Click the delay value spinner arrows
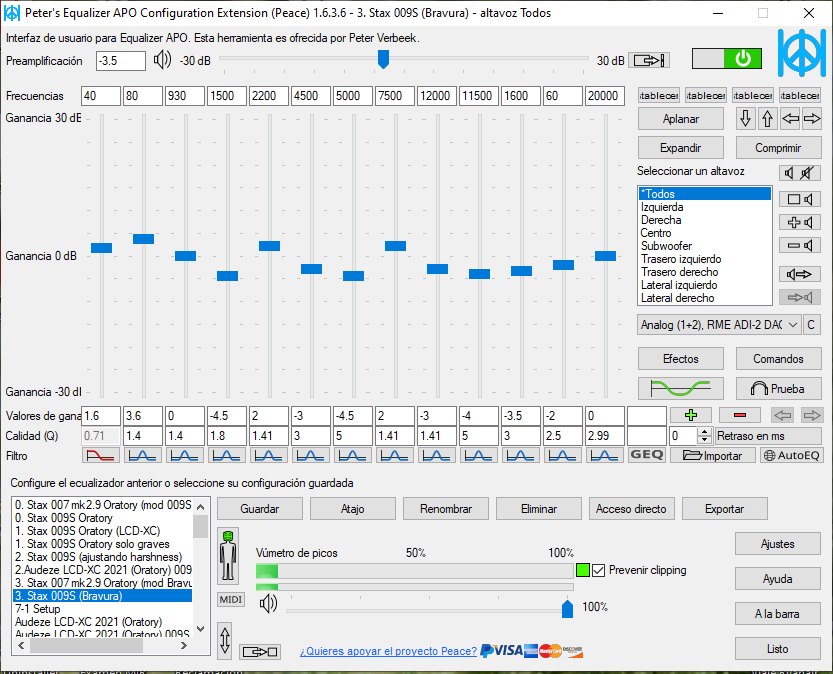Screen dimensions: 833x674 tap(704, 436)
